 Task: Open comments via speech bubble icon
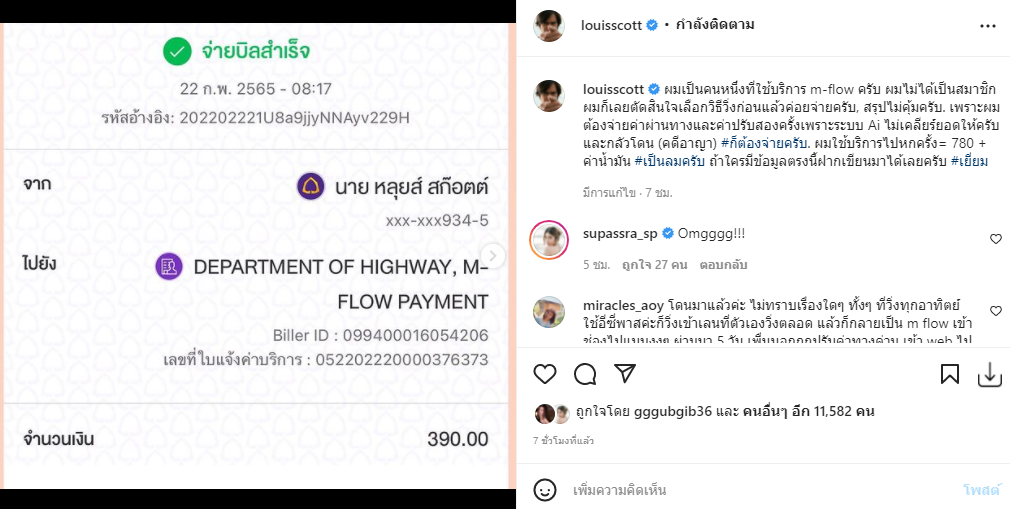tap(585, 374)
